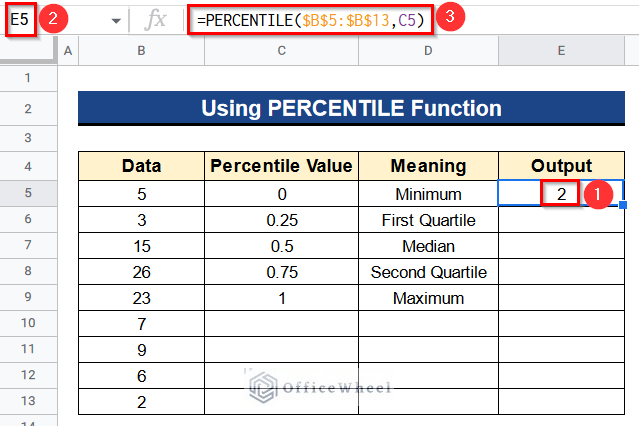Select row 5 header
The height and width of the screenshot is (426, 639).
click(x=28, y=193)
